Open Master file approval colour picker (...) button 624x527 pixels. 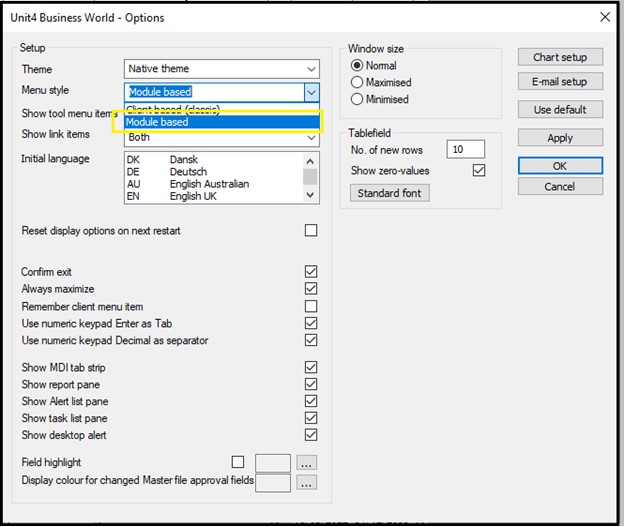point(306,482)
